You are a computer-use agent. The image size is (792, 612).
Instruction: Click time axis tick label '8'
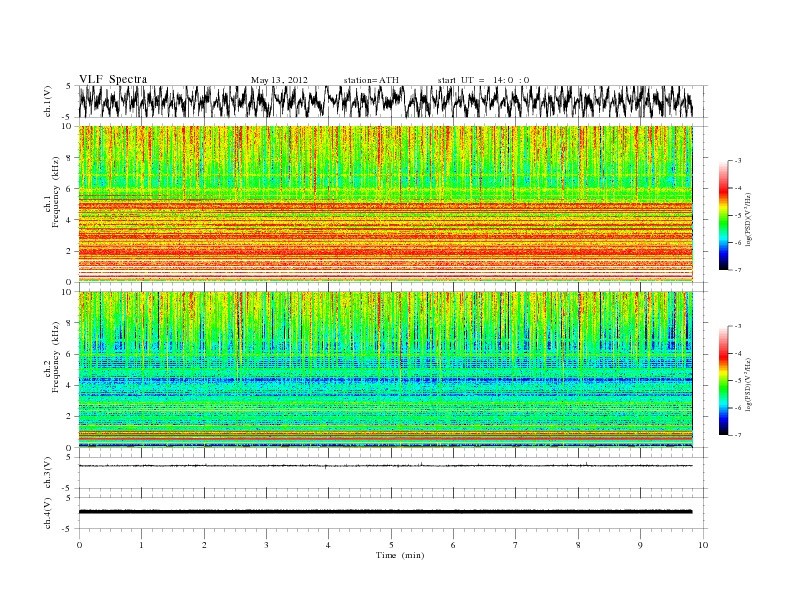point(578,545)
